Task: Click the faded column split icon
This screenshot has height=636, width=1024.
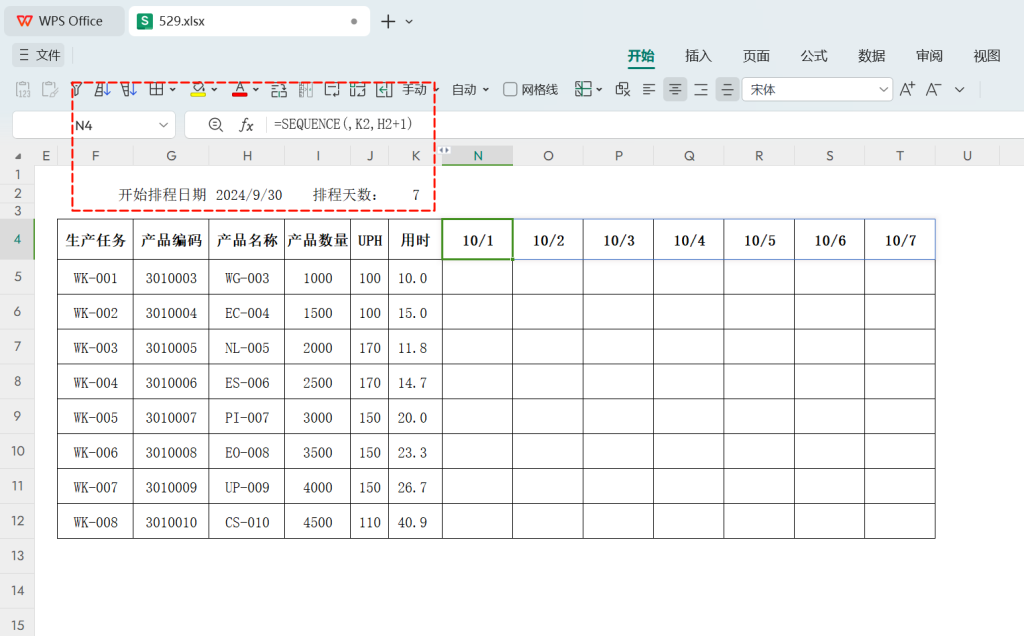Action: (x=306, y=89)
